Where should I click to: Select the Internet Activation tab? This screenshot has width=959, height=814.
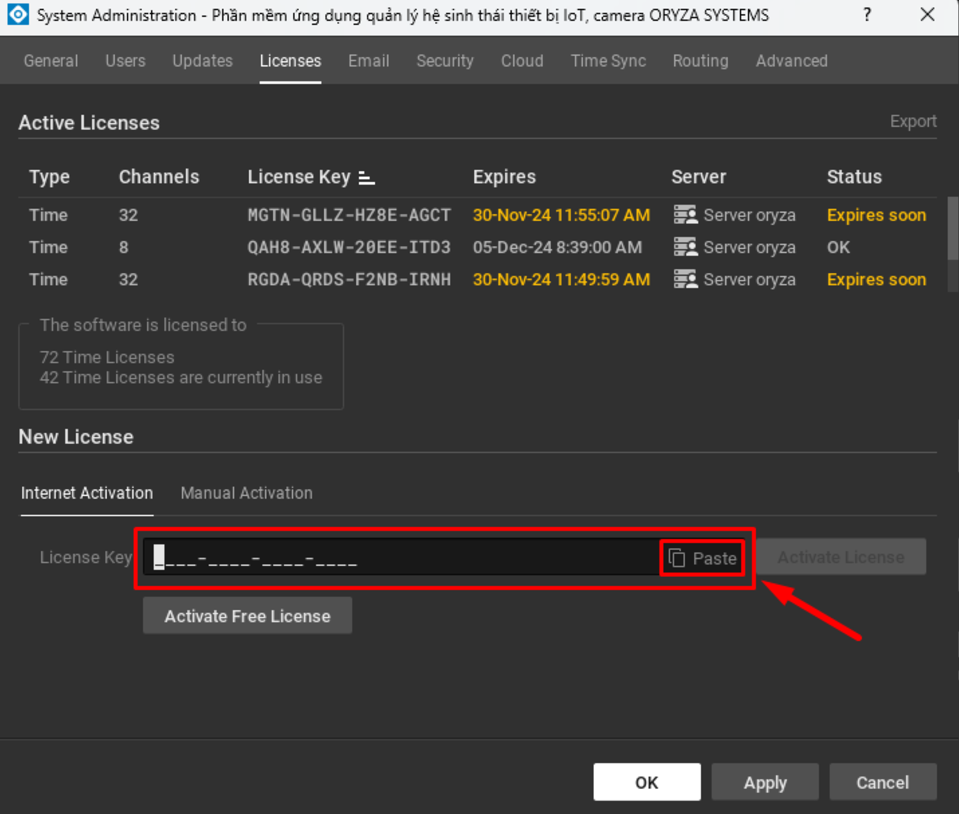click(x=87, y=493)
